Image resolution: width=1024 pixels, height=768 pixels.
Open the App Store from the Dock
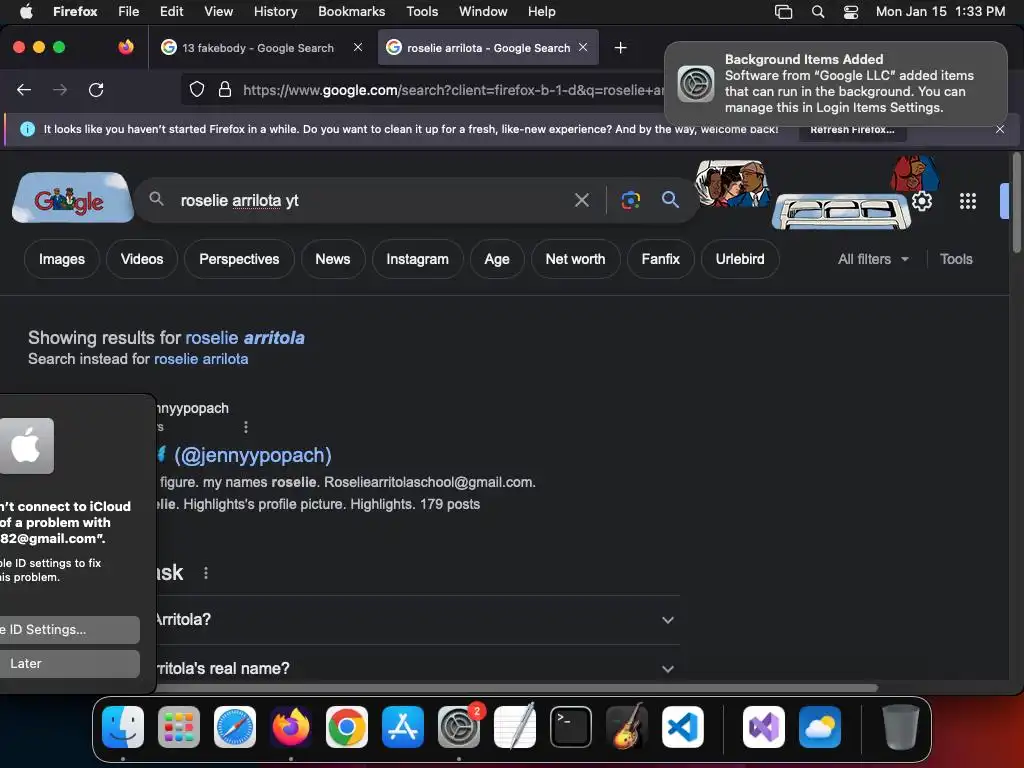tap(403, 727)
